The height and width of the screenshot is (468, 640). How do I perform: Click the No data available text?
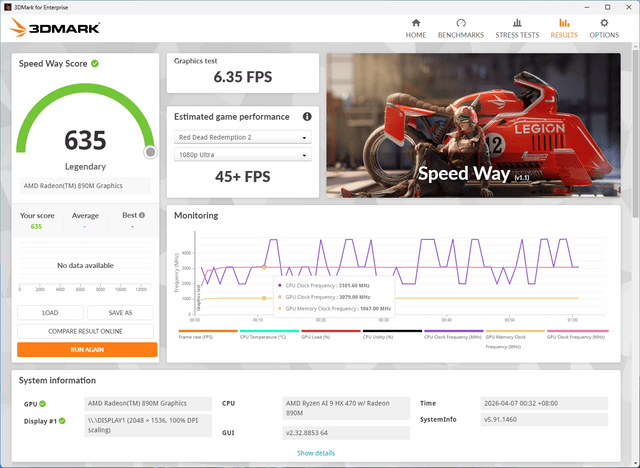85,265
